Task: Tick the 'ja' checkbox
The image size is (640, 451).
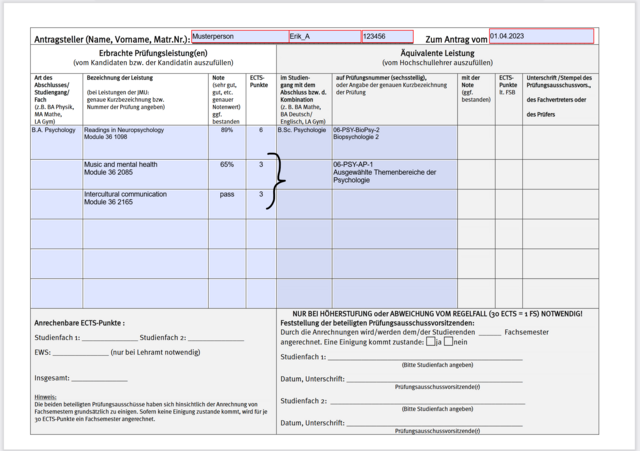Action: (x=430, y=342)
